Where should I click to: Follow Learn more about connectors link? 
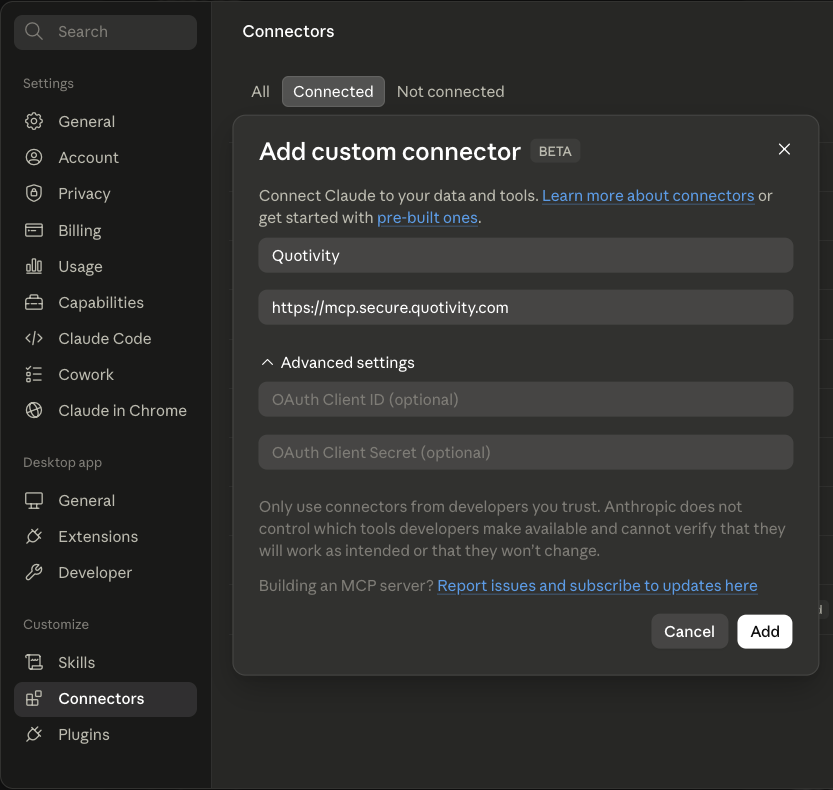pos(648,196)
